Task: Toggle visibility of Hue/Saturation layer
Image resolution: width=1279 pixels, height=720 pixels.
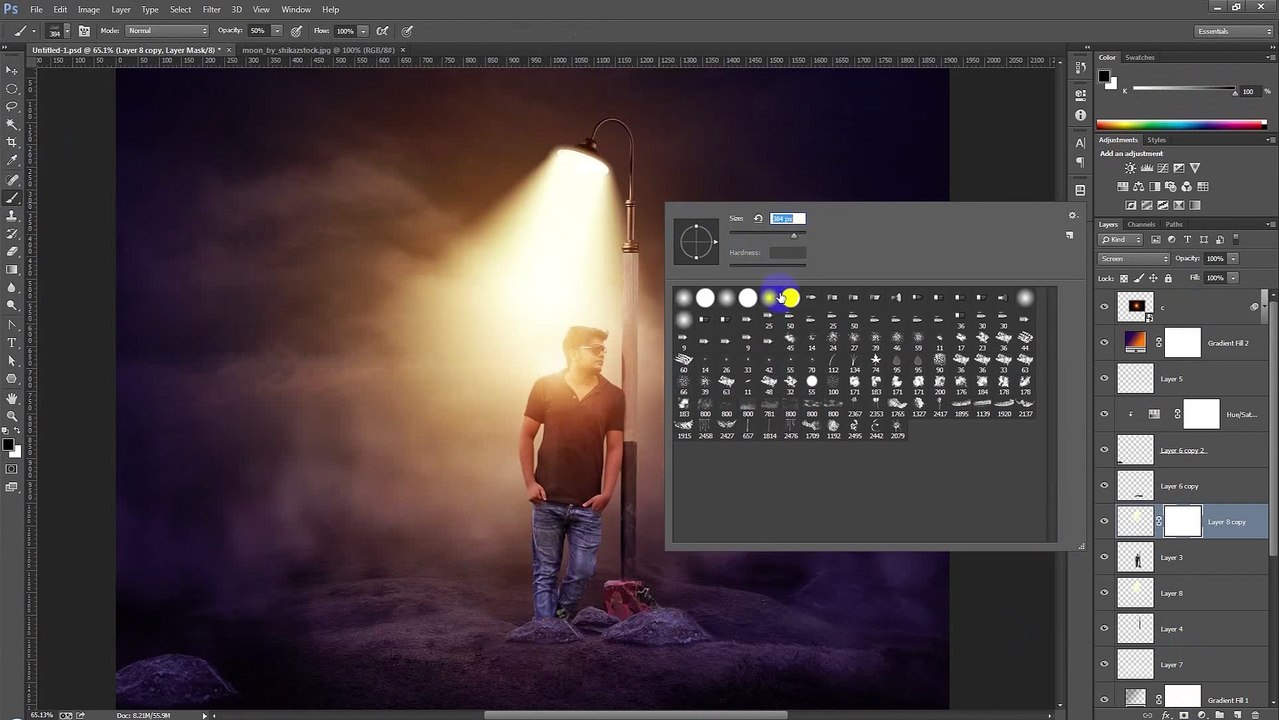Action: coord(1104,414)
